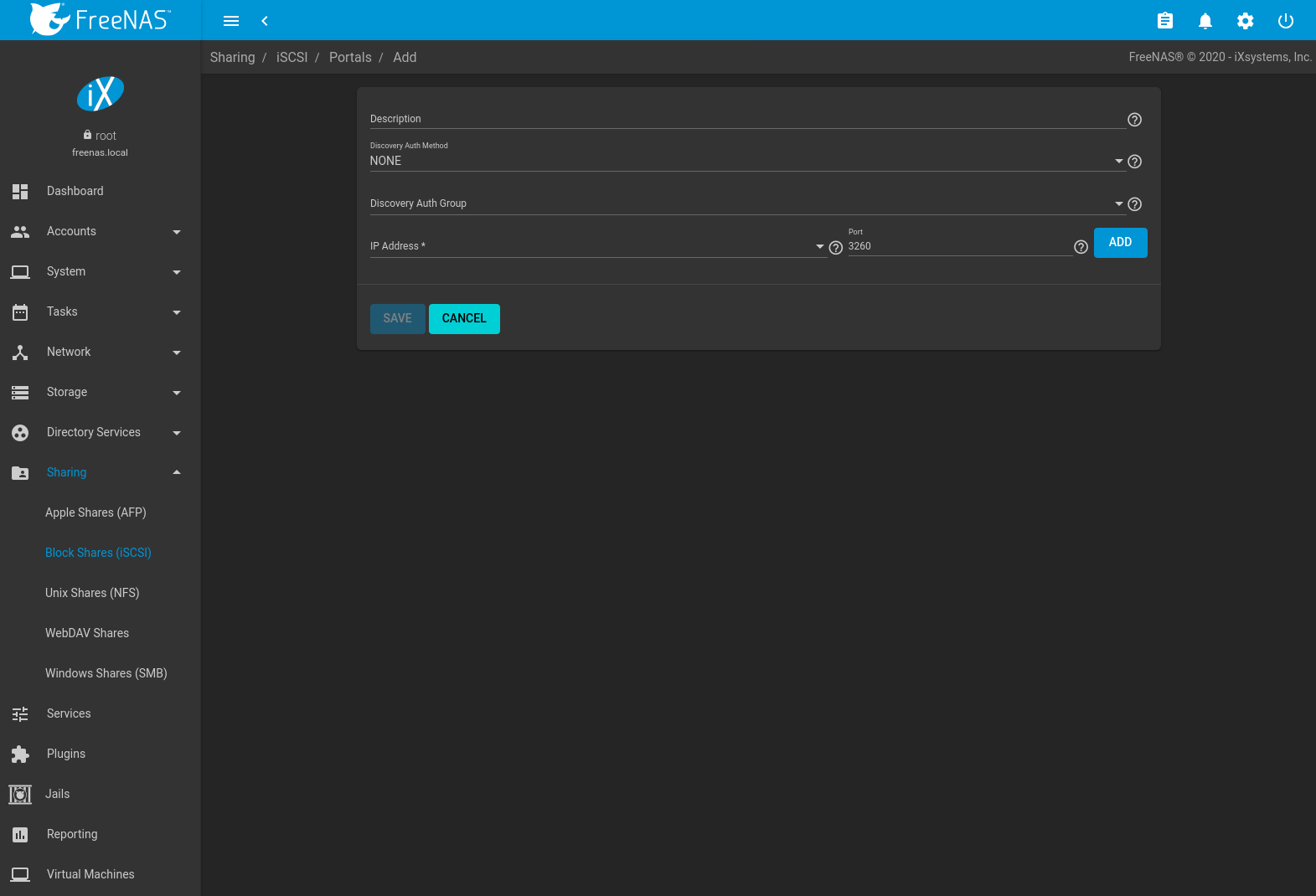Click the power icon in top bar

pos(1285,21)
